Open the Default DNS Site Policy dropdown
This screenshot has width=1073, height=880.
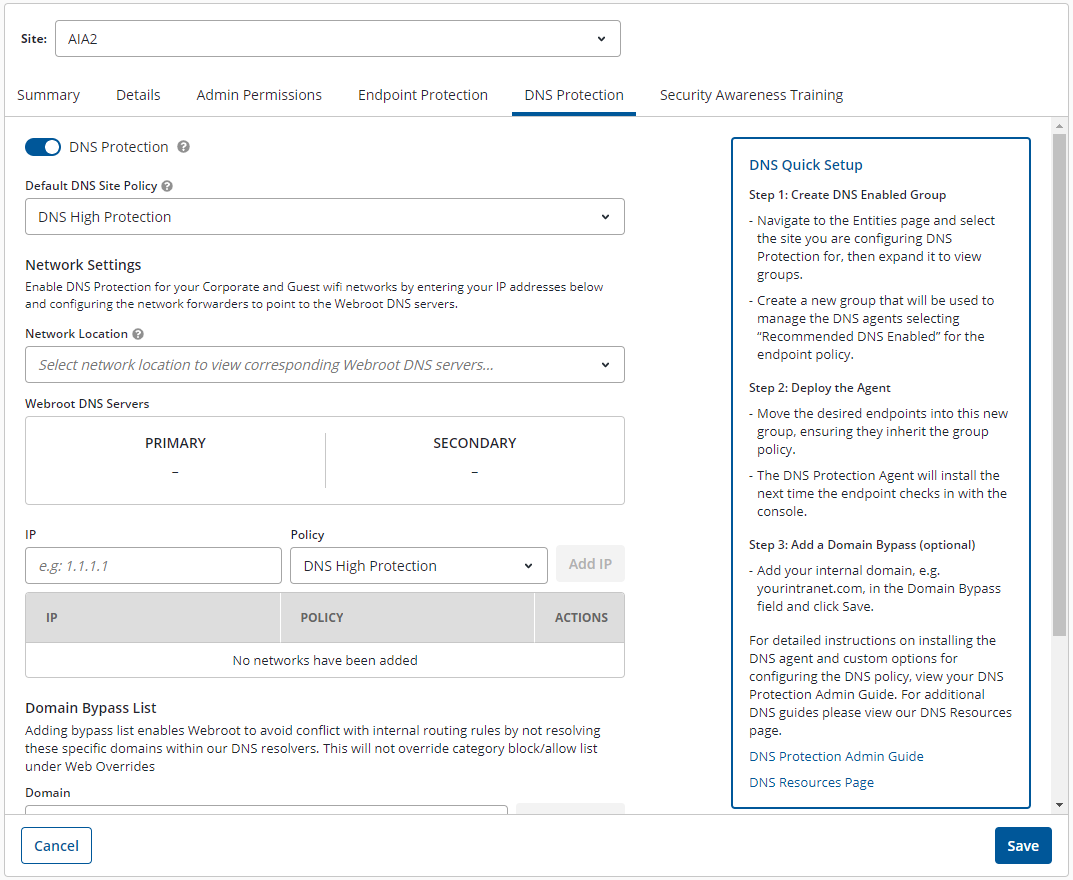point(324,217)
